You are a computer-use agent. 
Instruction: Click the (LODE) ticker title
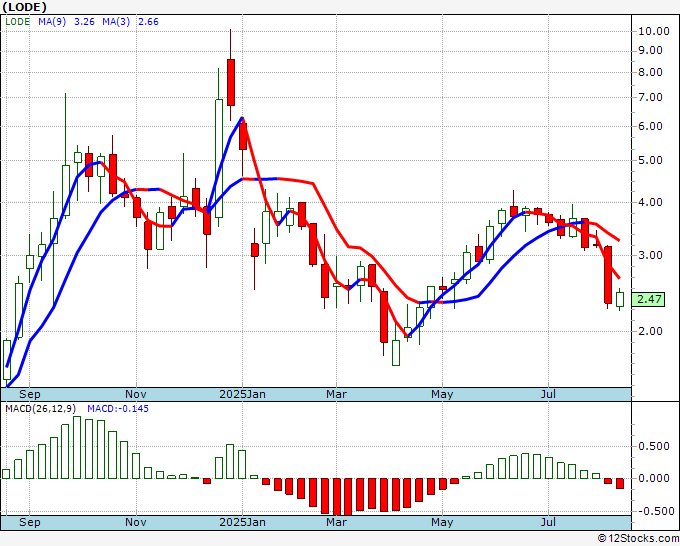[24, 7]
